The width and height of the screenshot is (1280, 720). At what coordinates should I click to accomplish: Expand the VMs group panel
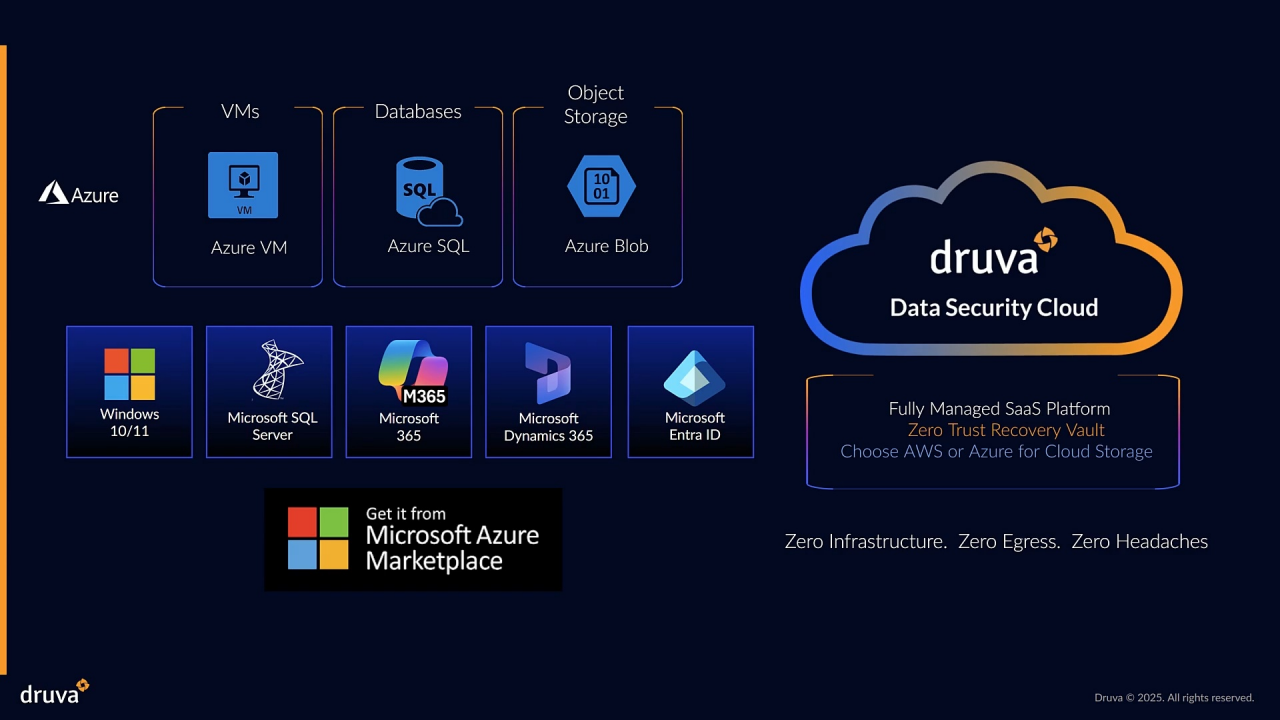(237, 196)
